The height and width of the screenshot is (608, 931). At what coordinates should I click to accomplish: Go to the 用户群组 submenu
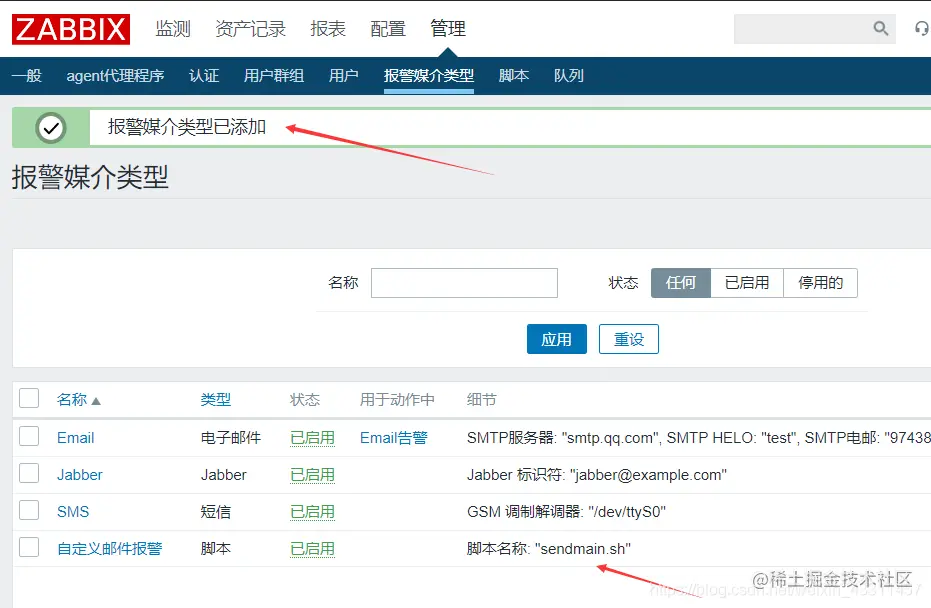coord(274,75)
